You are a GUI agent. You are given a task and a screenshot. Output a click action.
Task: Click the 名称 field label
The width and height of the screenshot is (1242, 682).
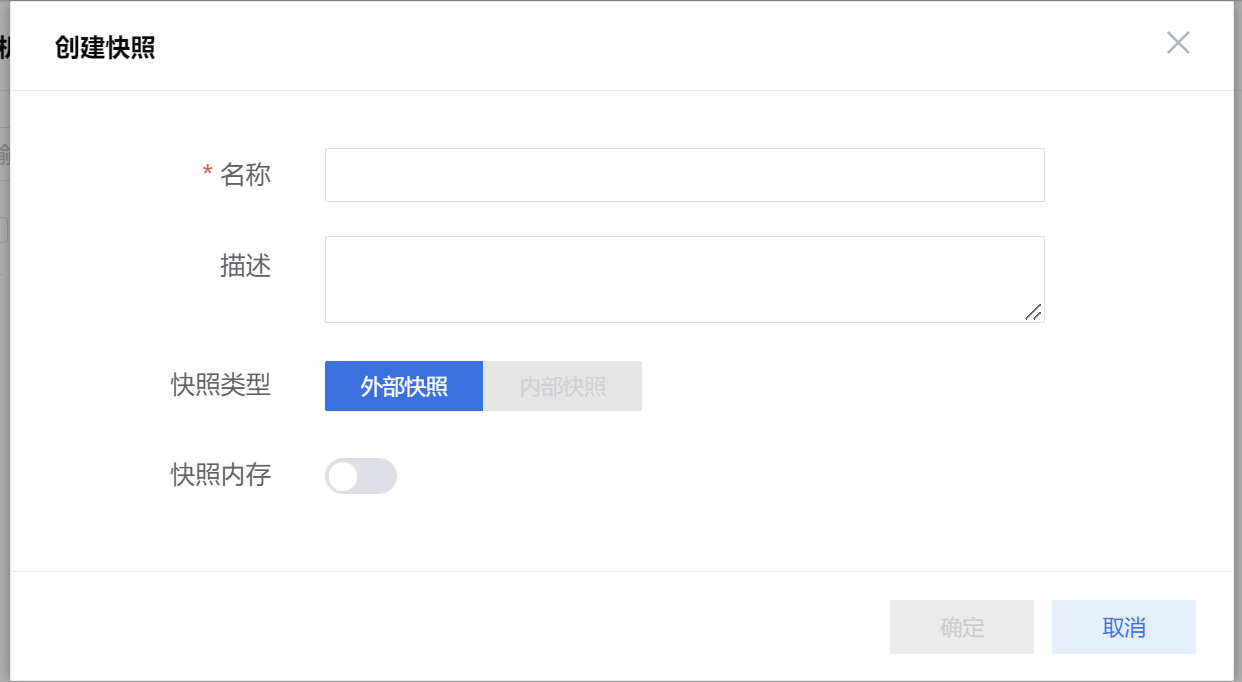coord(245,175)
